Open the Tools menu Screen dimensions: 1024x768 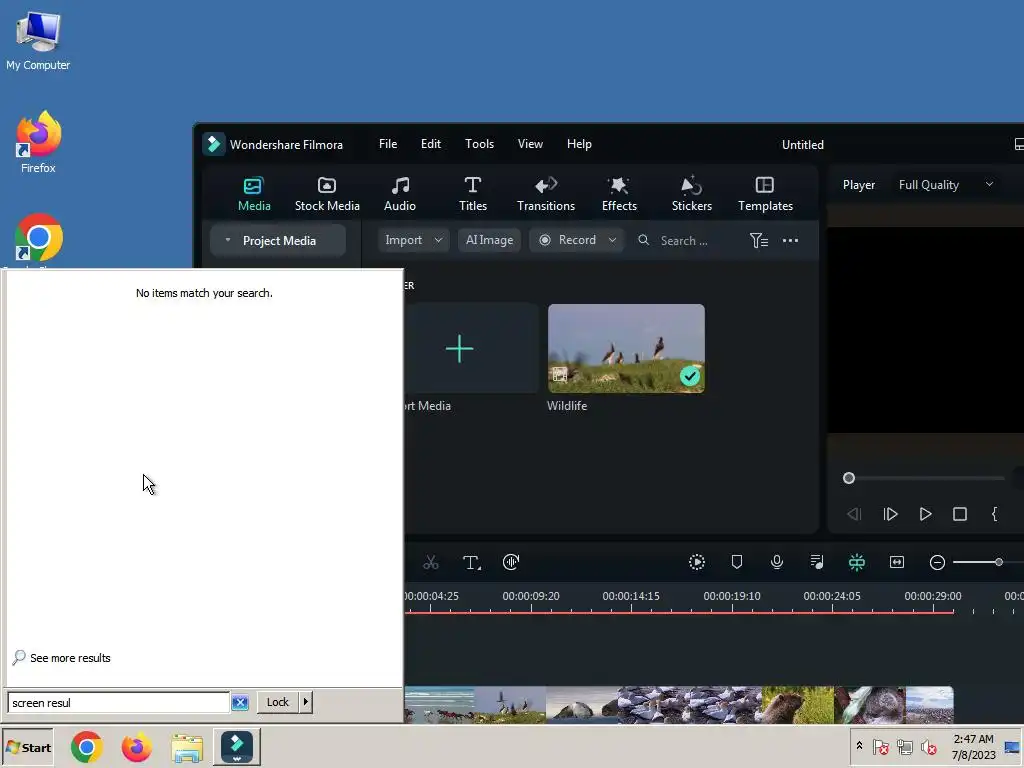(x=479, y=144)
